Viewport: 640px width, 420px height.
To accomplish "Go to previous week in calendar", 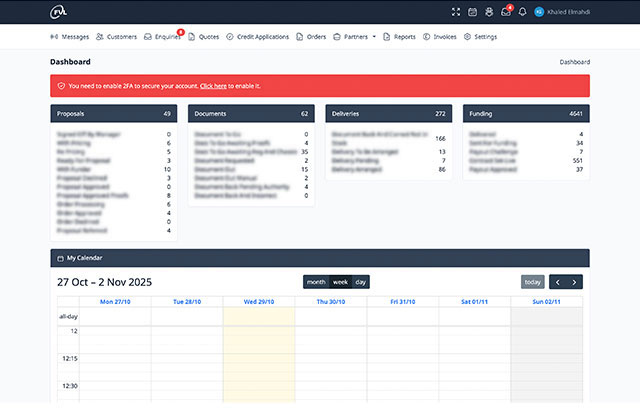I will 558,282.
